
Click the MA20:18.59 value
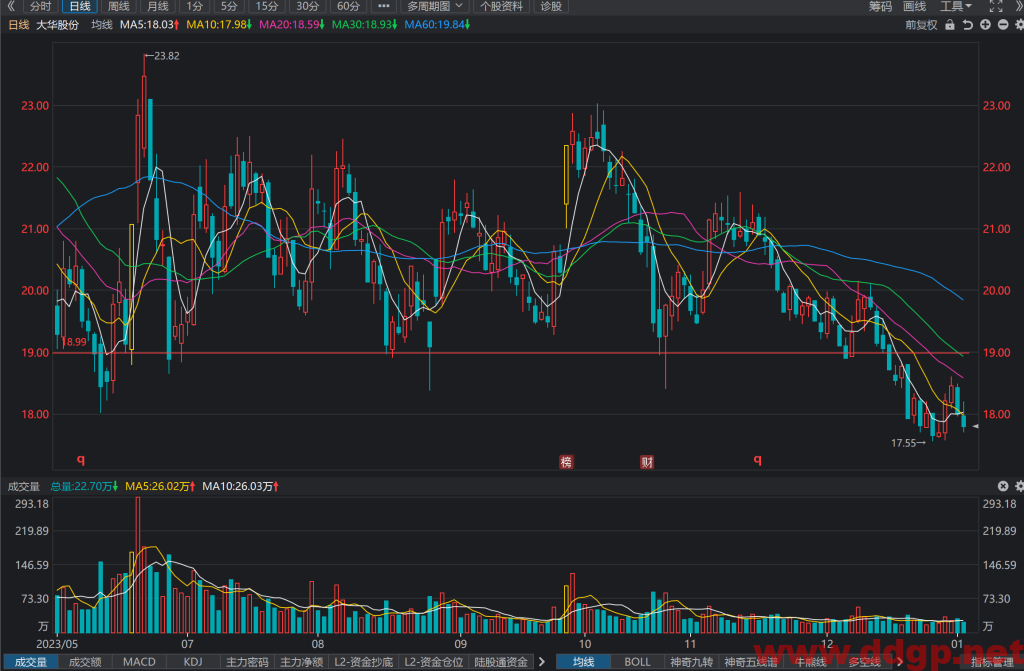point(292,25)
